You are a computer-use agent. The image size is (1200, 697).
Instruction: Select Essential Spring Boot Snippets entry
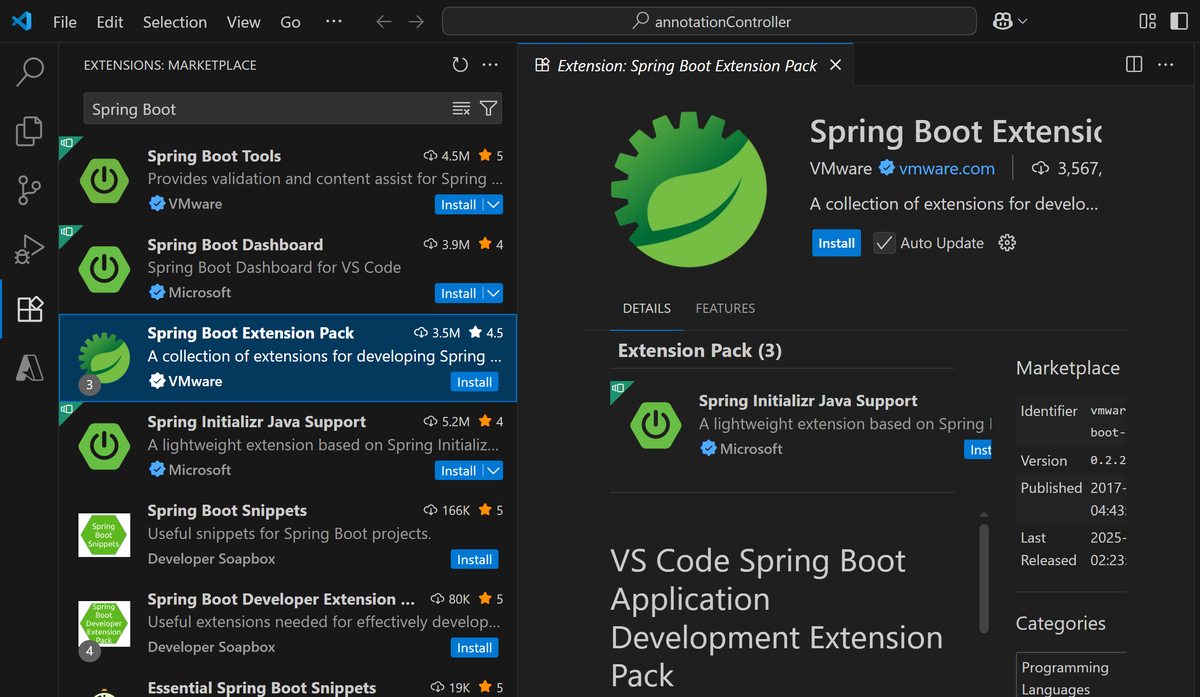coord(262,687)
